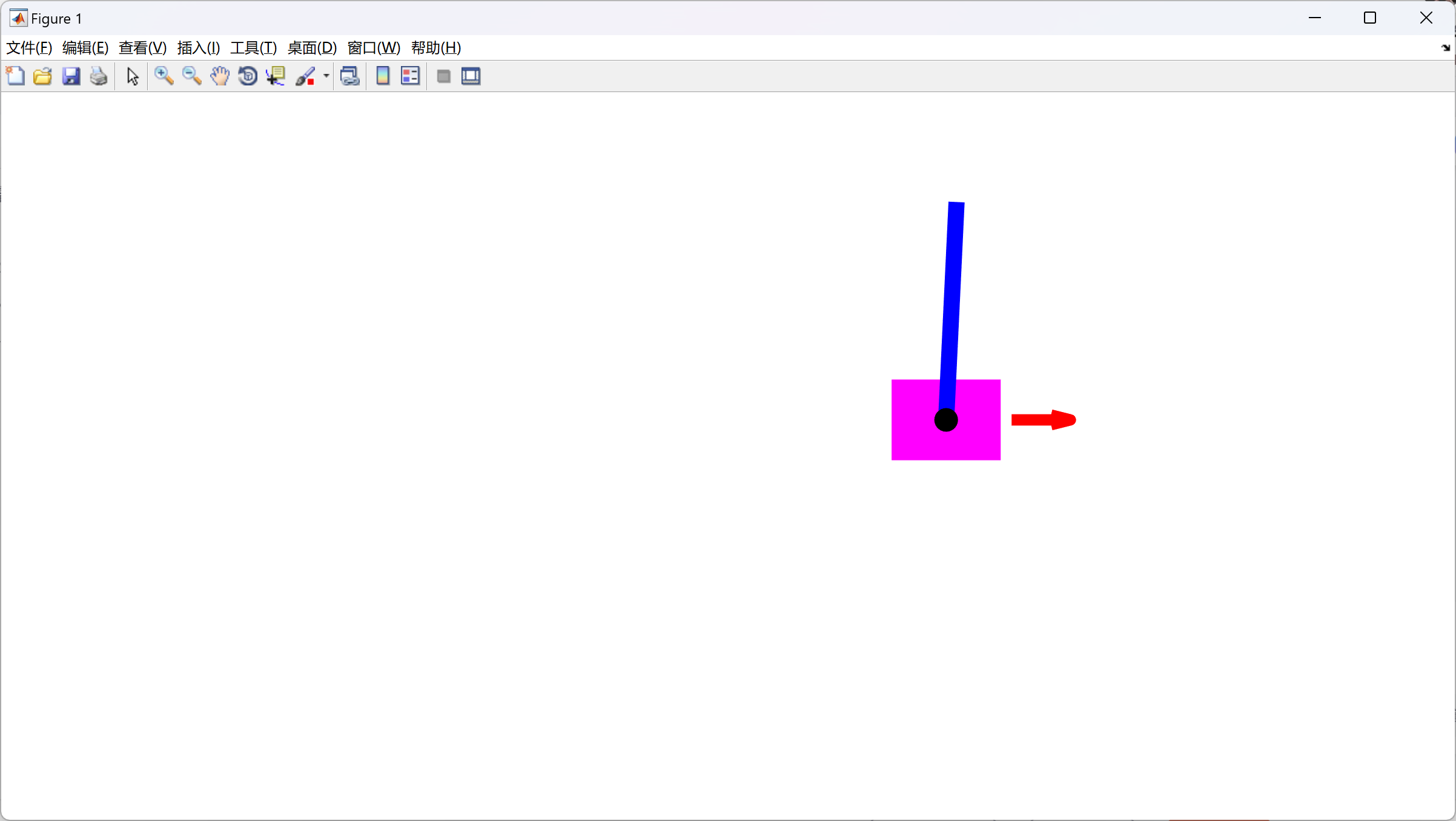Open the 插入(I) menu
The width and height of the screenshot is (1456, 821).
pyautogui.click(x=198, y=48)
